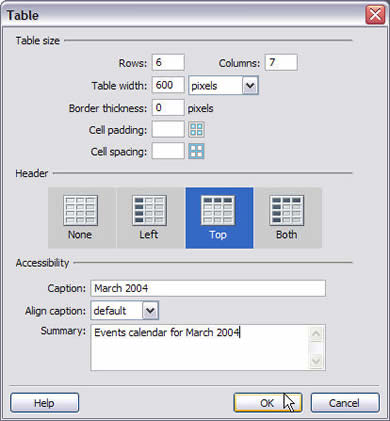Click the Columns input field
This screenshot has width=390, height=421.
(x=281, y=63)
